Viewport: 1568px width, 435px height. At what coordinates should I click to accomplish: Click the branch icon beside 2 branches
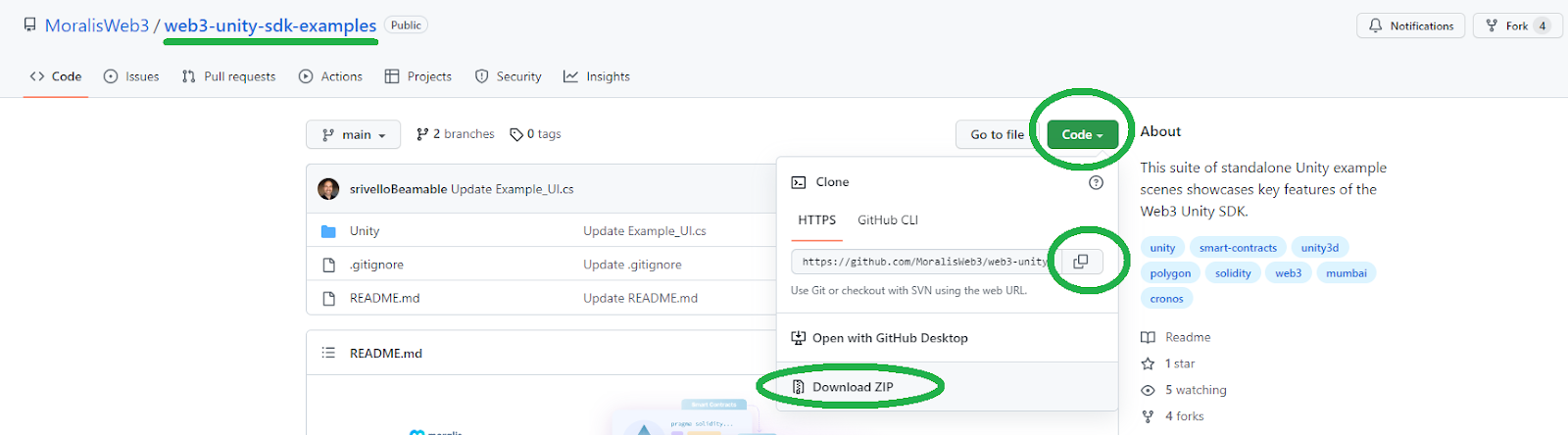click(422, 134)
